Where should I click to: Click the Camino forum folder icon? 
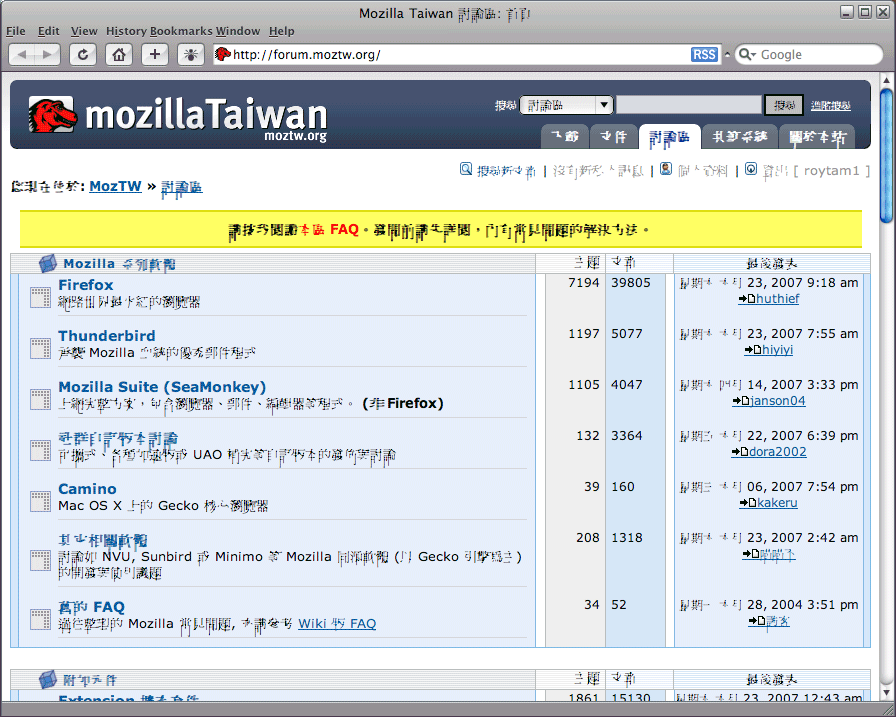pyautogui.click(x=40, y=500)
